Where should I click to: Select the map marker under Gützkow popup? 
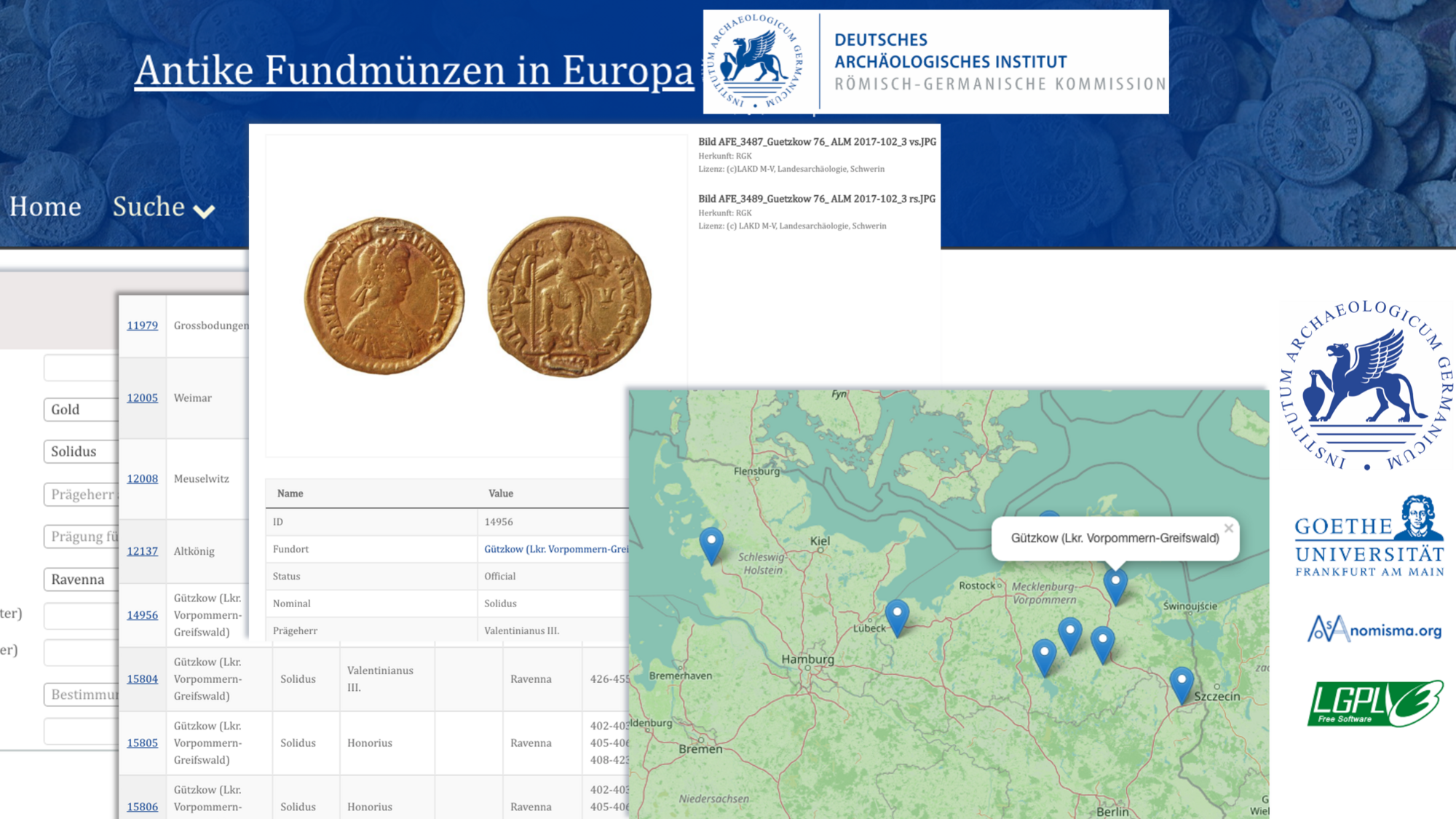click(x=1115, y=587)
